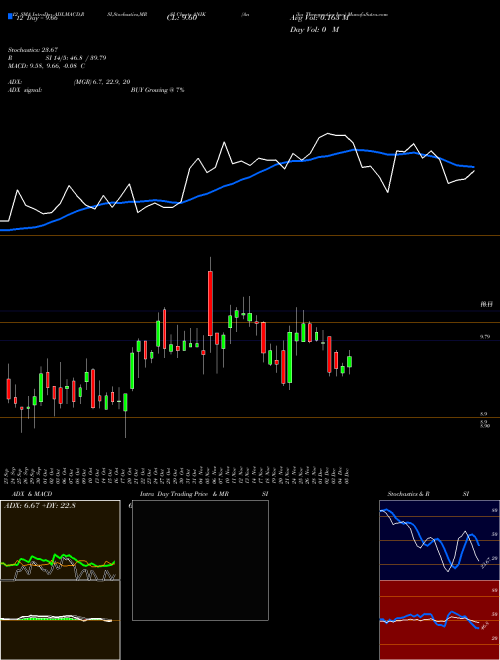Click inside the empty intraday chart box
This screenshot has height=660, width=500.
pos(200,560)
